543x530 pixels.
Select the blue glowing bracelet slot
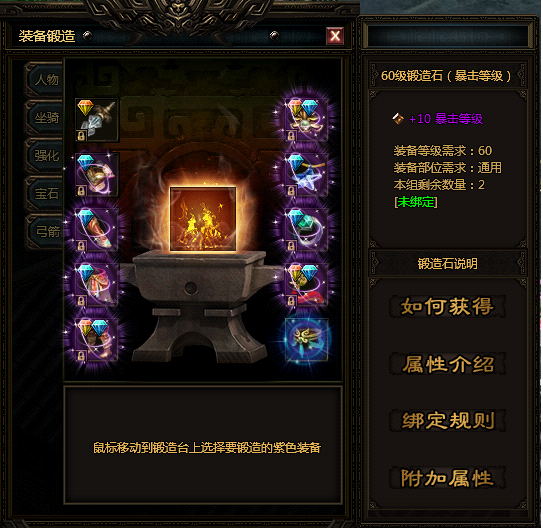306,340
